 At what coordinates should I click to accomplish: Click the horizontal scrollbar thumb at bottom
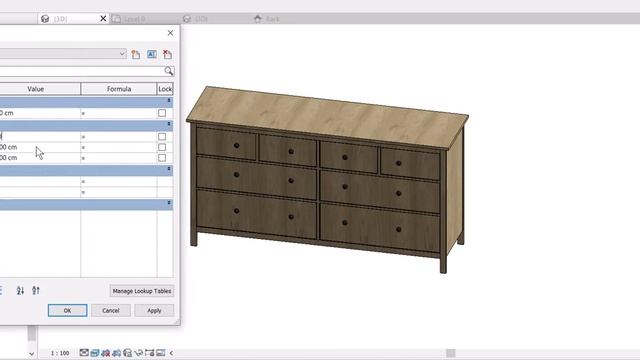[451, 353]
